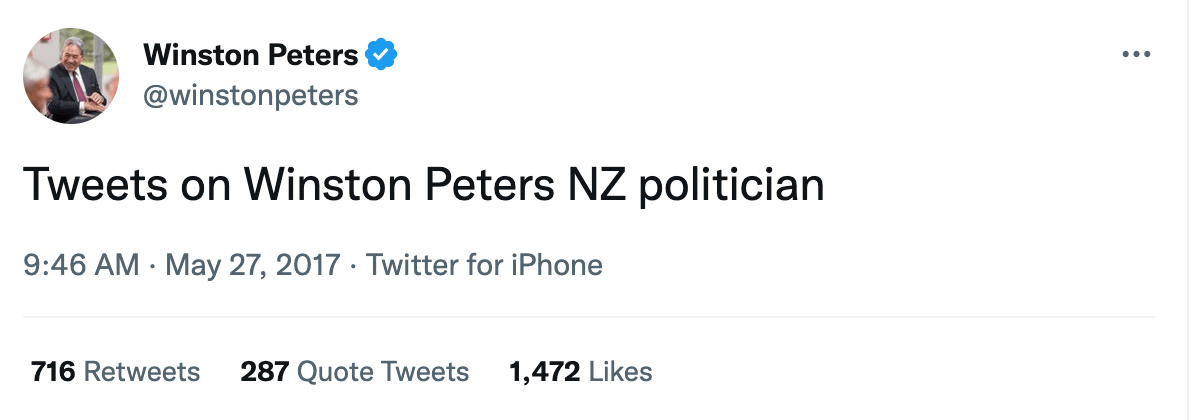1190x420 pixels.
Task: Open the @winstonpeters handle link
Action: 251,95
